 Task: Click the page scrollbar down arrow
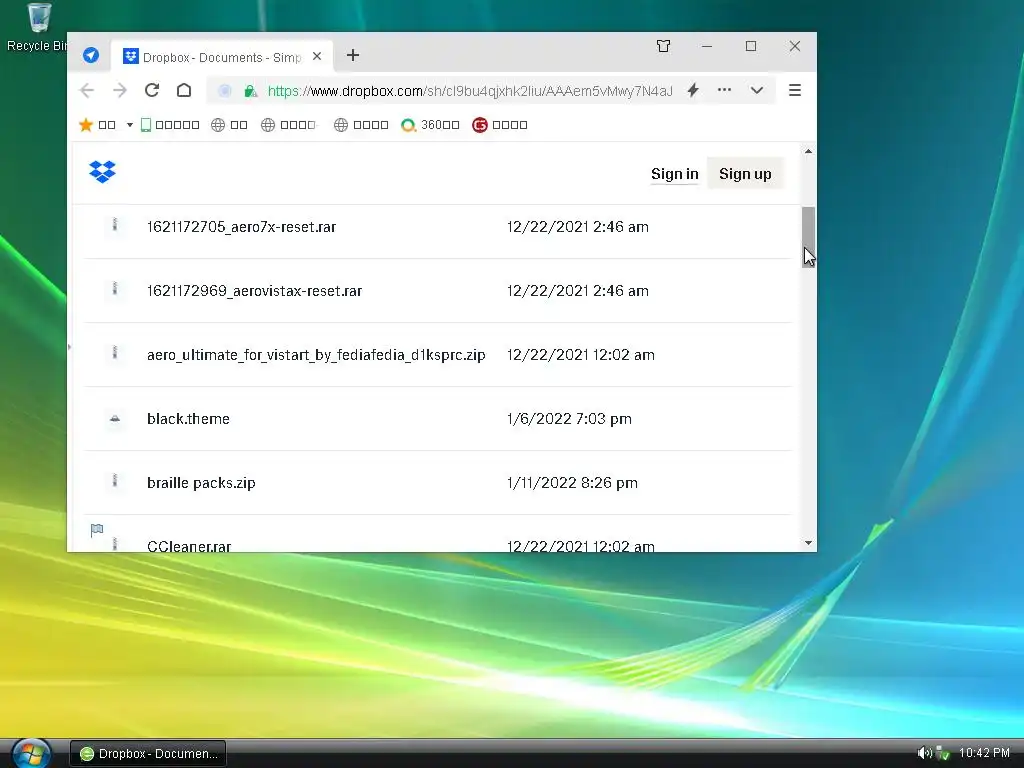(808, 543)
